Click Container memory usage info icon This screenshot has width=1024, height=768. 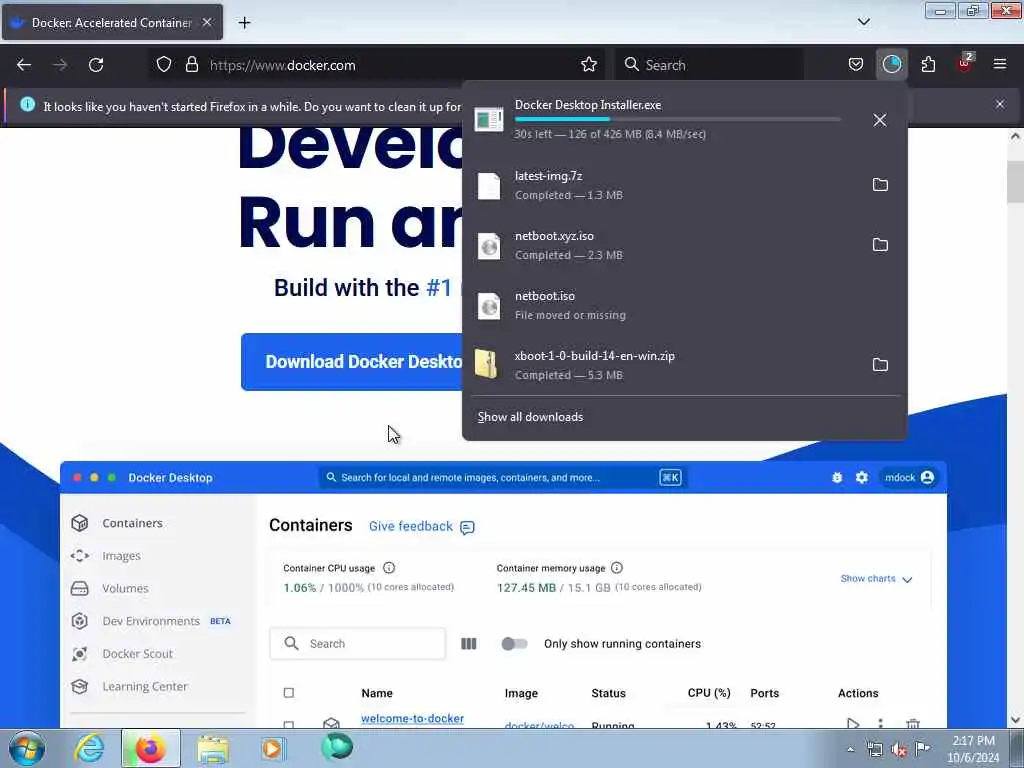[616, 568]
